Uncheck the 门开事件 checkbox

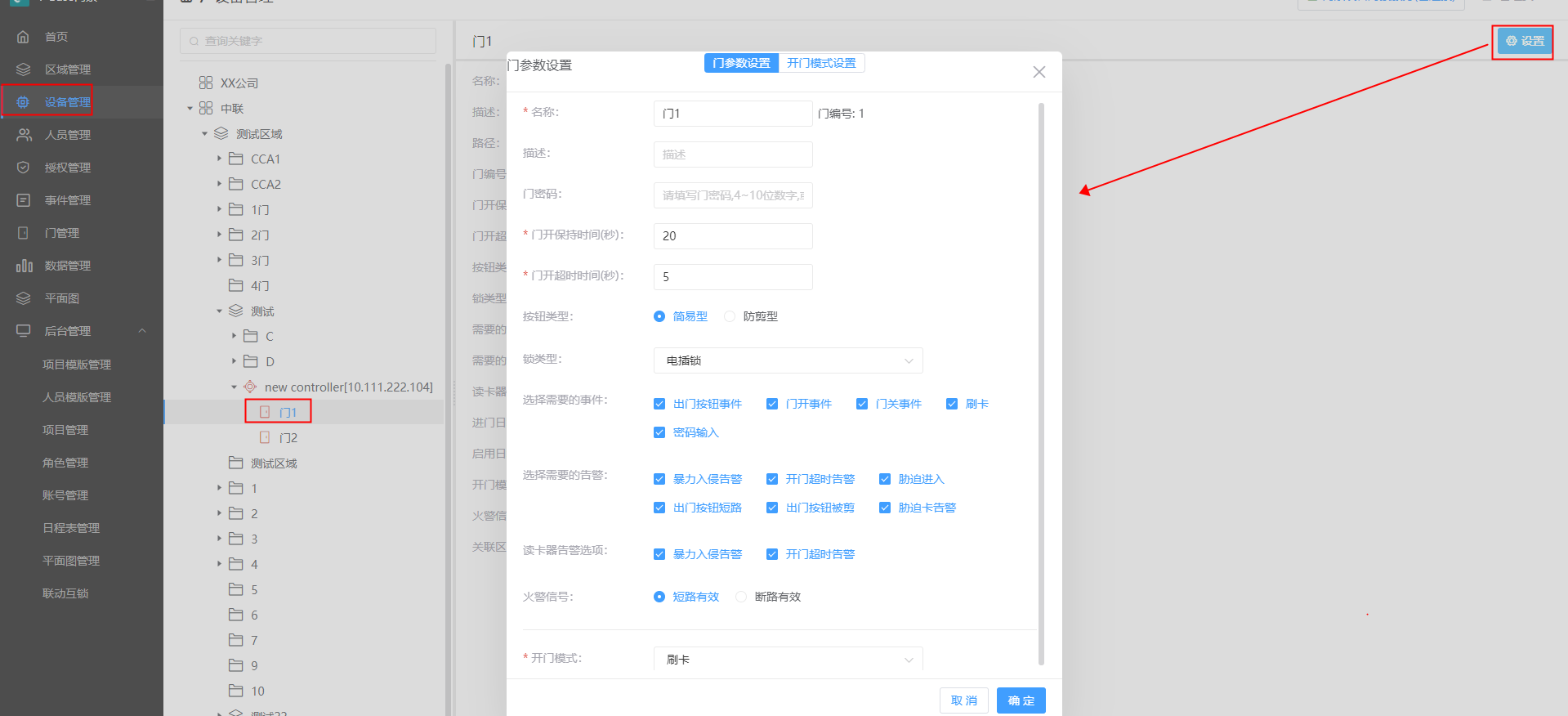point(772,404)
